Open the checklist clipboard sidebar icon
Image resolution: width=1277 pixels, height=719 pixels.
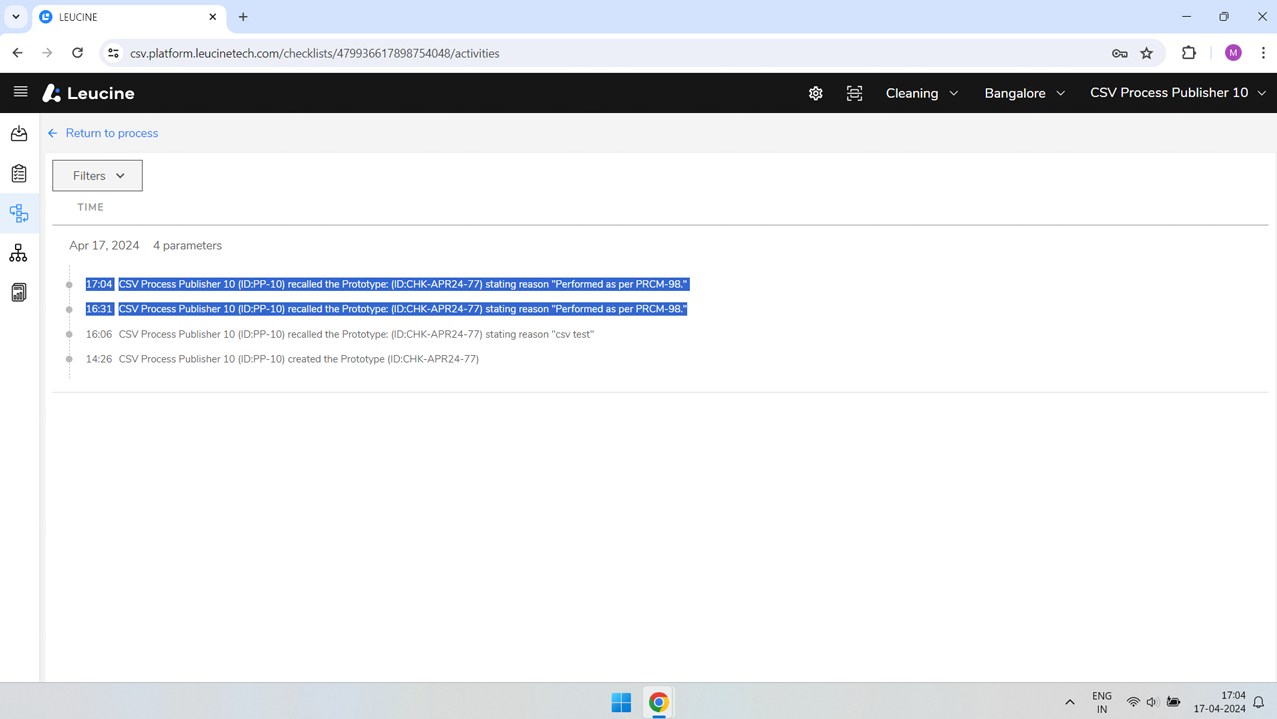(19, 173)
